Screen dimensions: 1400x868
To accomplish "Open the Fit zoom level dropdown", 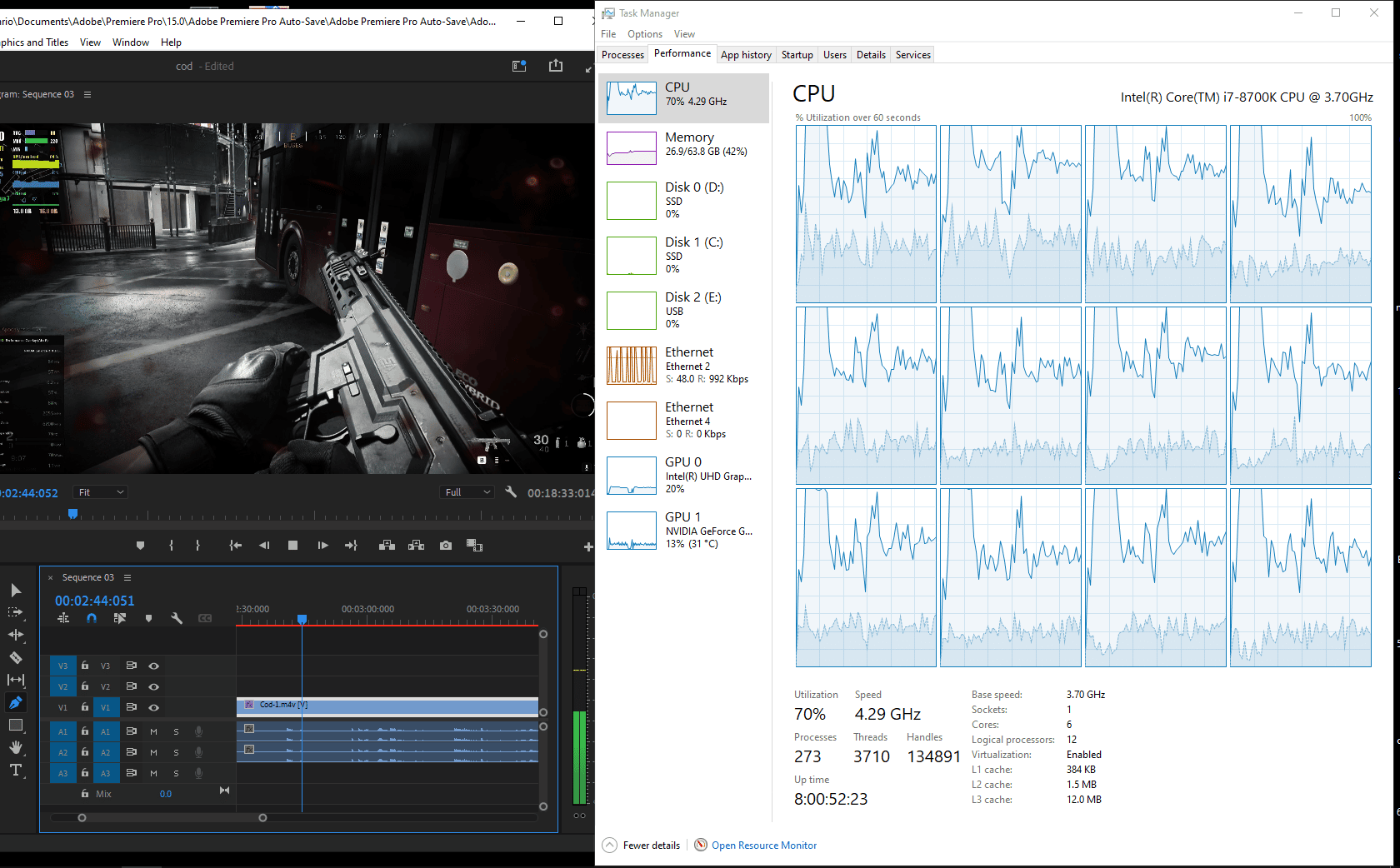I will tap(100, 491).
